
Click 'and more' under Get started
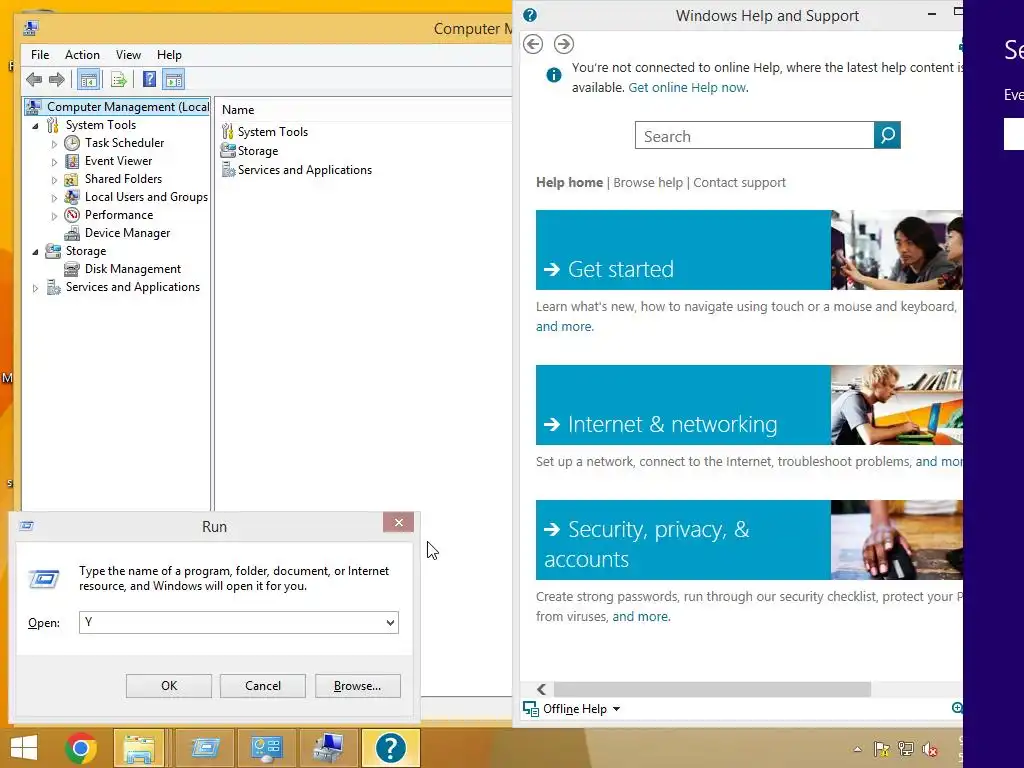click(564, 327)
